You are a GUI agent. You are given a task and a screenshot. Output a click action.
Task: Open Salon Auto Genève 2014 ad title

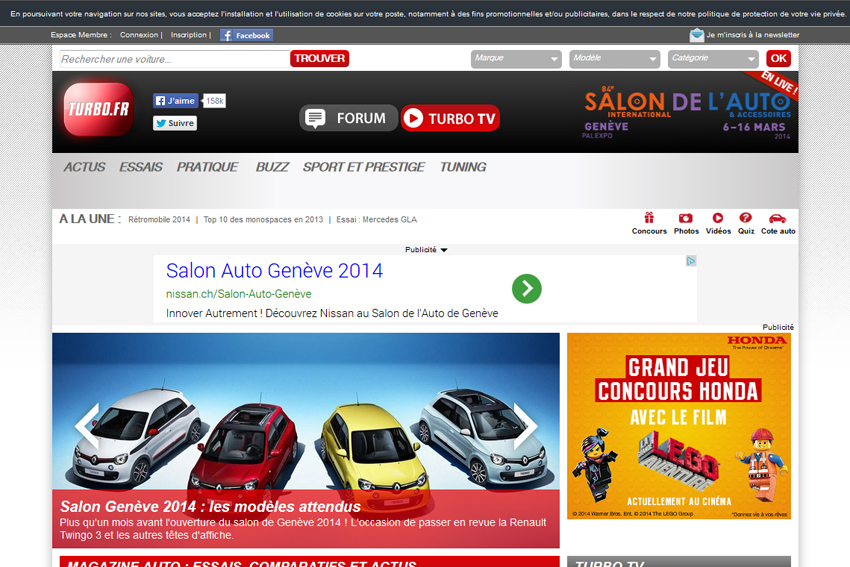coord(274,270)
